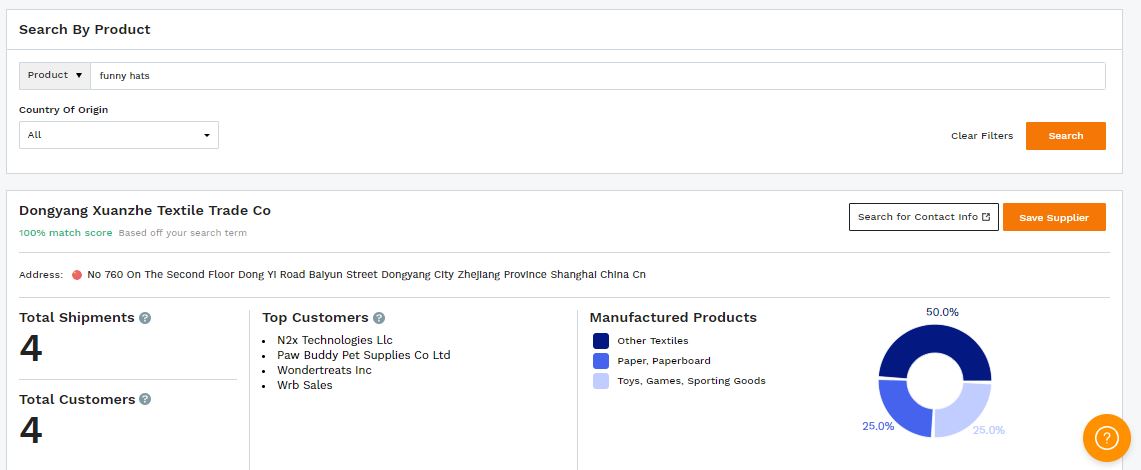Open the orange help chat bubble
Viewport: 1141px width, 470px height.
click(x=1106, y=437)
